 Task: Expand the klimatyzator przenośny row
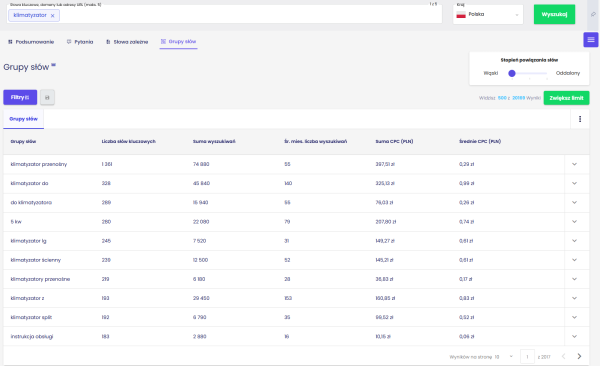[574, 164]
